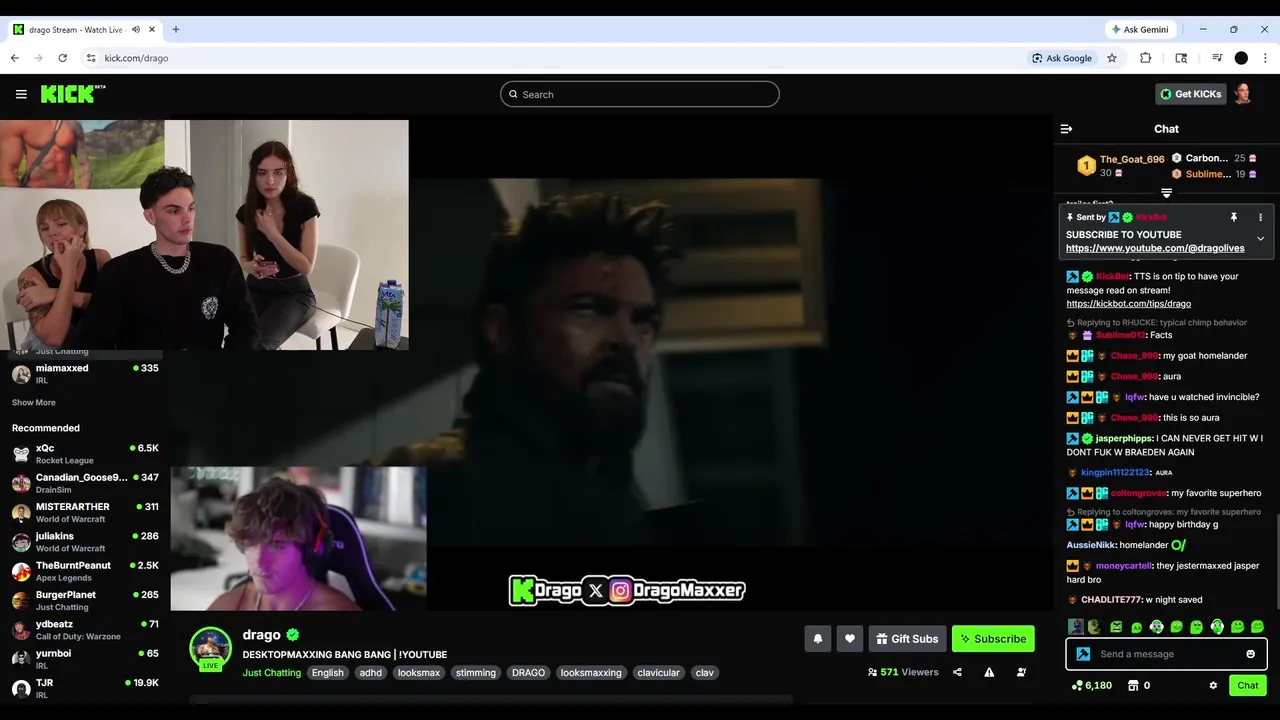Focus the Send a message field
The height and width of the screenshot is (720, 1280).
(1167, 654)
